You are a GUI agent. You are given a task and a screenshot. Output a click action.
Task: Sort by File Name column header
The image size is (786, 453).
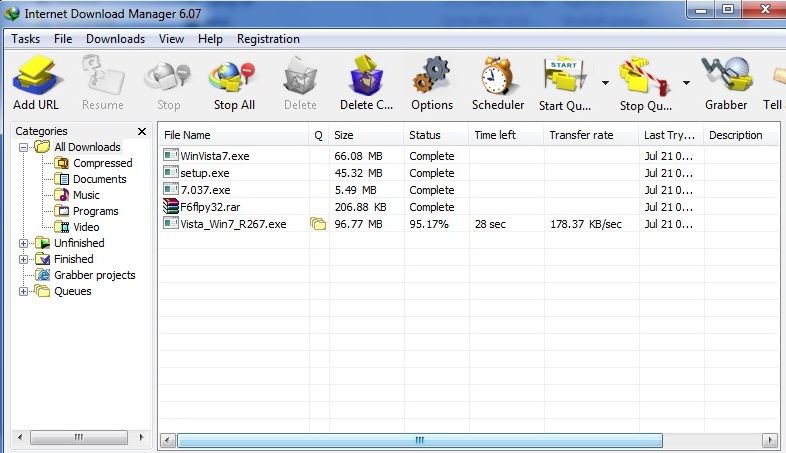click(234, 135)
